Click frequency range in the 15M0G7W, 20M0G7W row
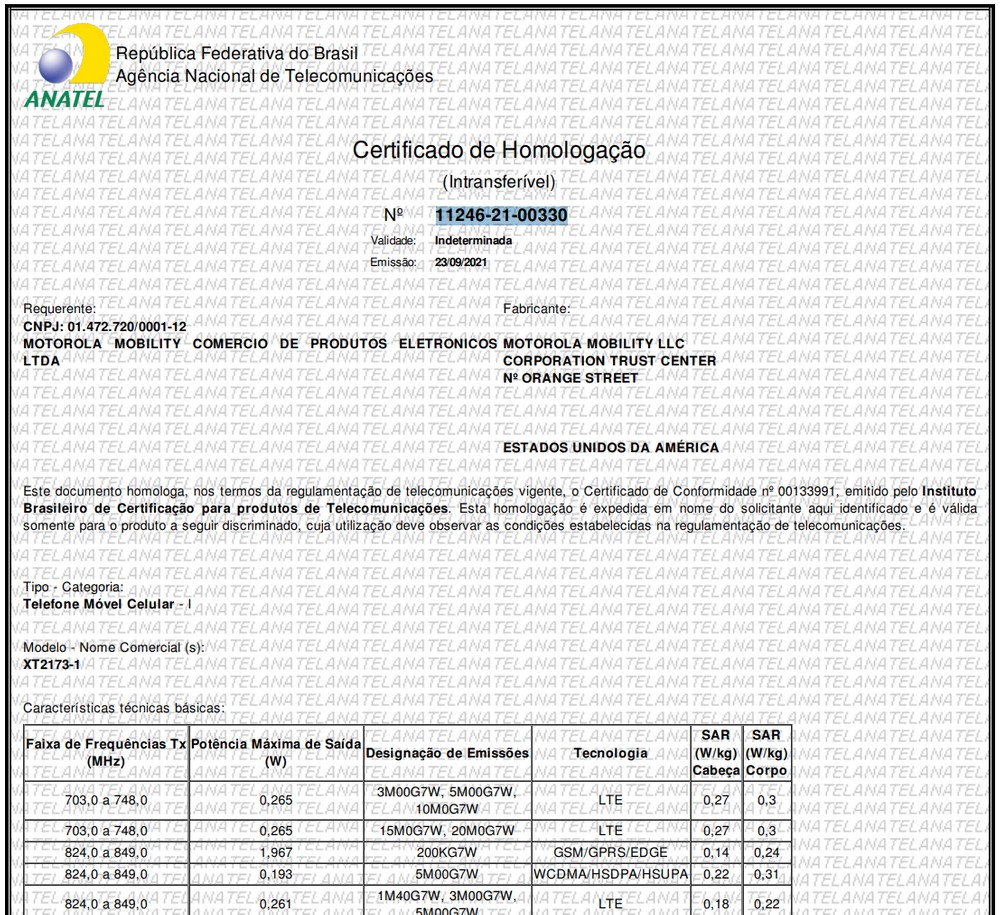The width and height of the screenshot is (1000, 915). click(106, 831)
